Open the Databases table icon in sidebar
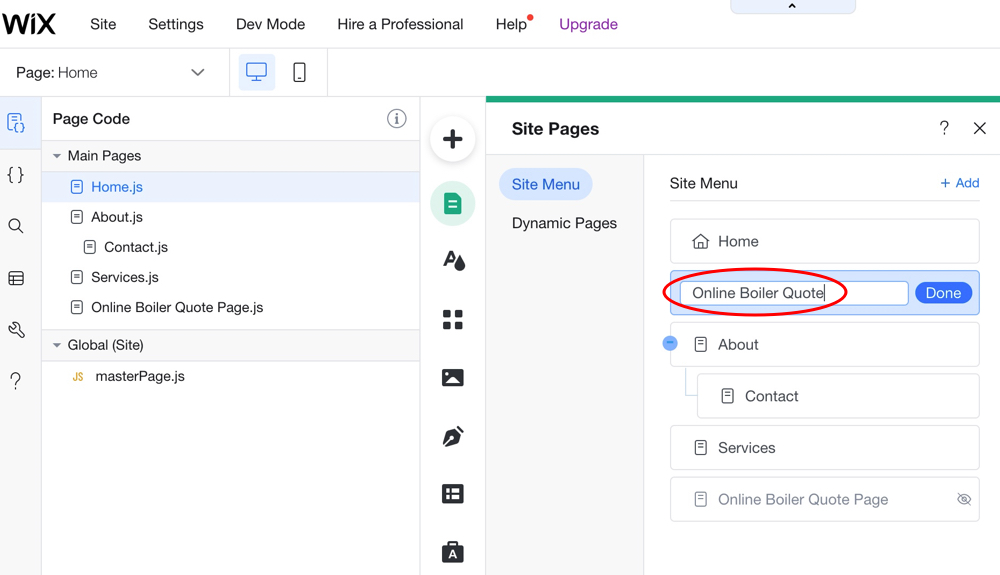The height and width of the screenshot is (575, 1000). (16, 278)
